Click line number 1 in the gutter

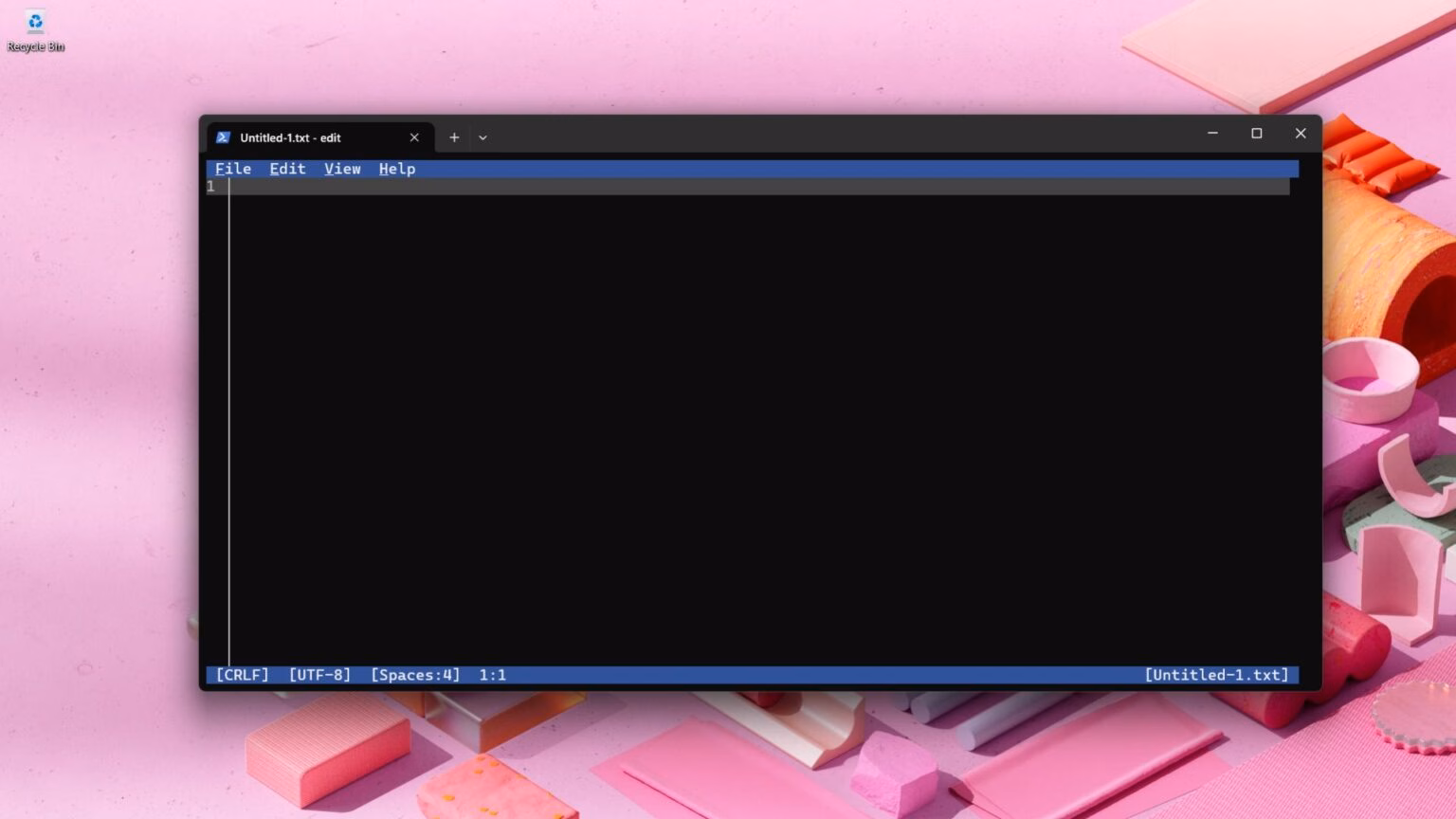pos(211,187)
